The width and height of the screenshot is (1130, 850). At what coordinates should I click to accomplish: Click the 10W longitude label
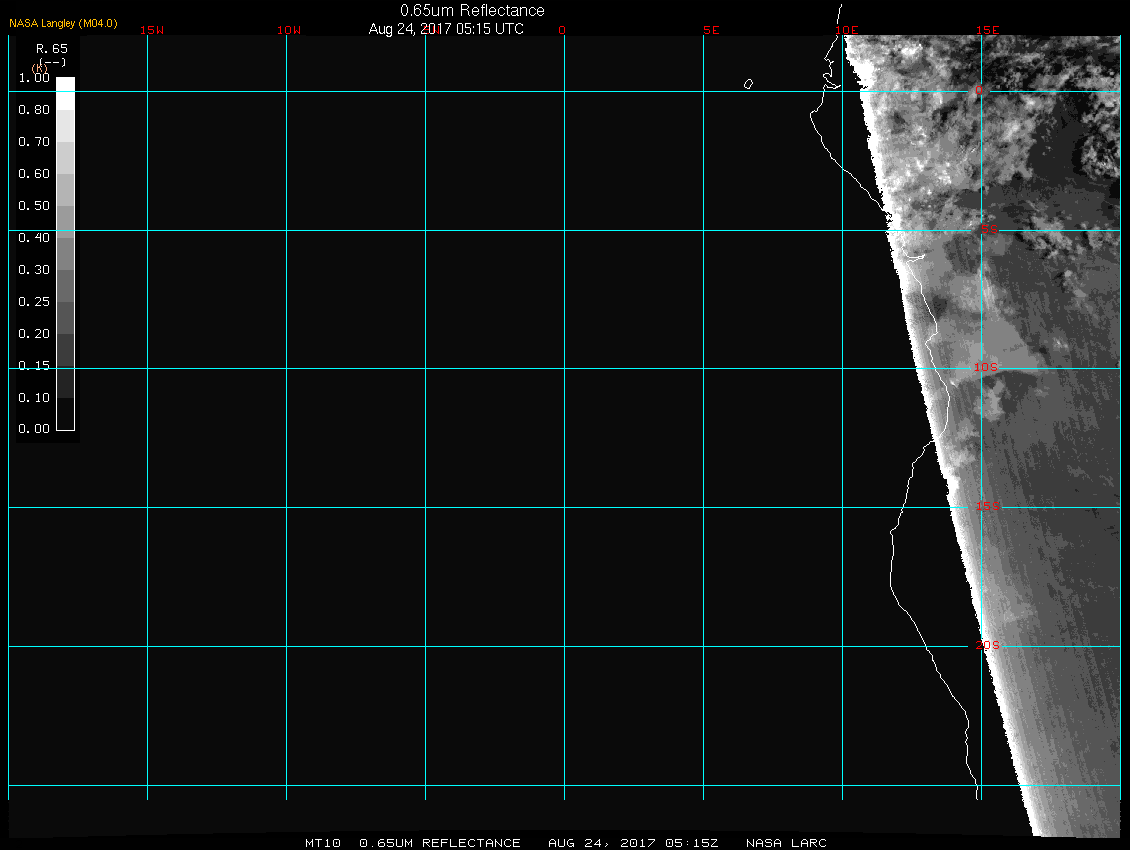(289, 30)
